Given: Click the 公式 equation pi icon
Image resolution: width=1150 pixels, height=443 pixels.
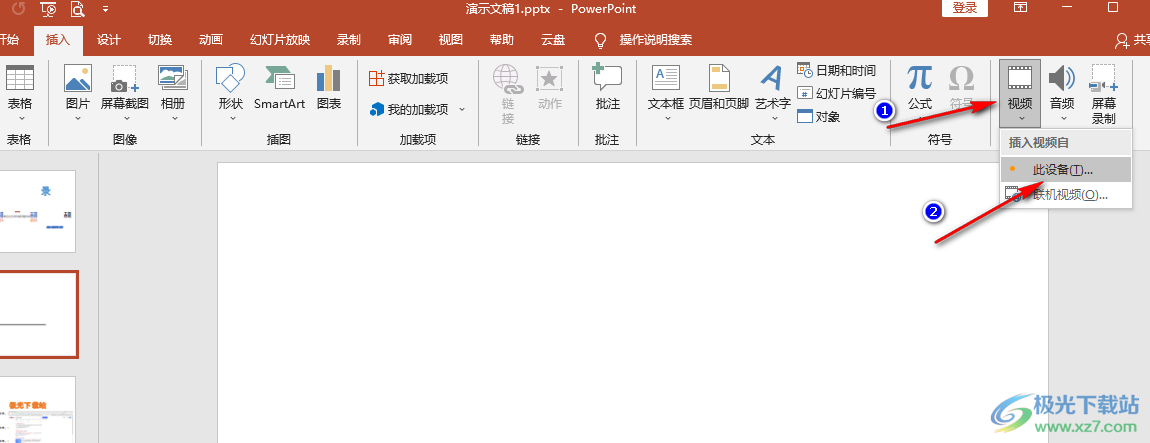Looking at the screenshot, I should coord(919,80).
